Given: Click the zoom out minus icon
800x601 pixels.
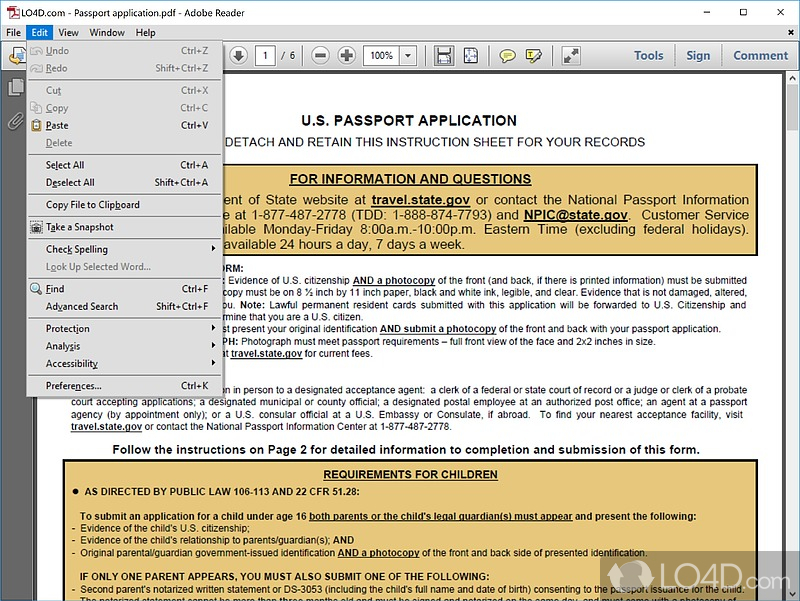Looking at the screenshot, I should pyautogui.click(x=320, y=55).
